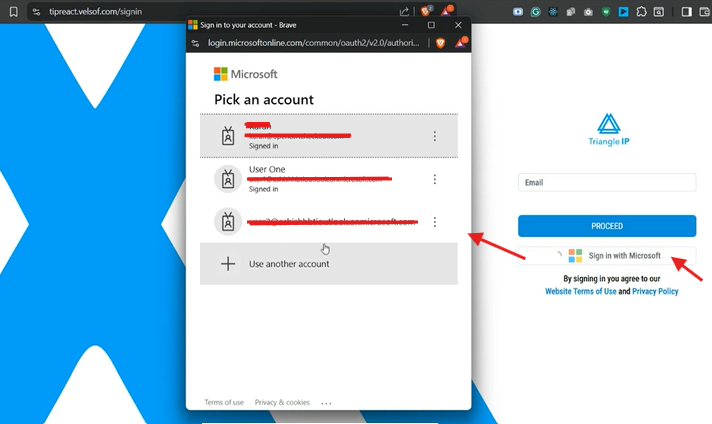Open options menu for User One account
Image resolution: width=712 pixels, height=424 pixels.
point(434,179)
